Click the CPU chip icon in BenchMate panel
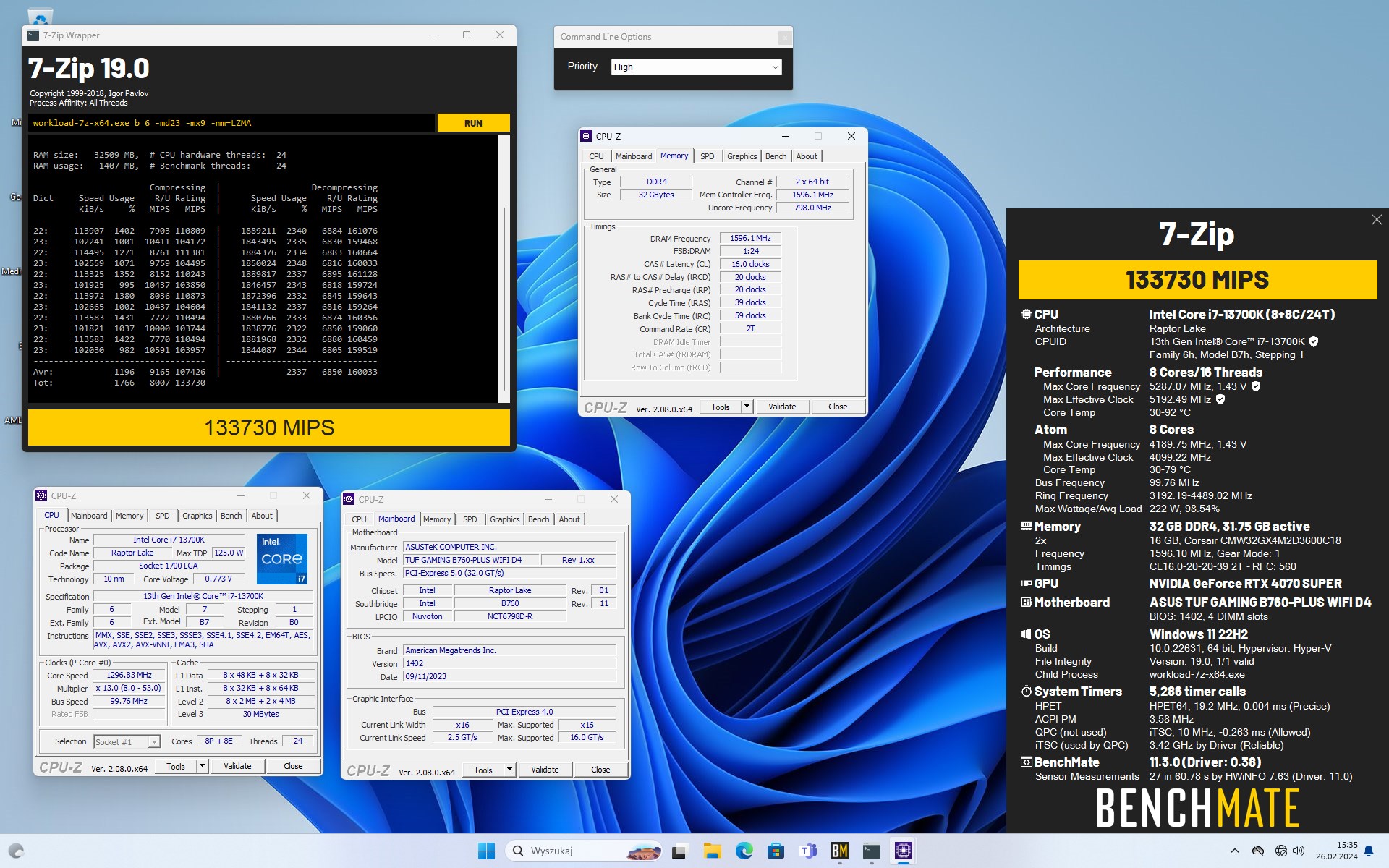Viewport: 1389px width, 868px height. (1026, 314)
